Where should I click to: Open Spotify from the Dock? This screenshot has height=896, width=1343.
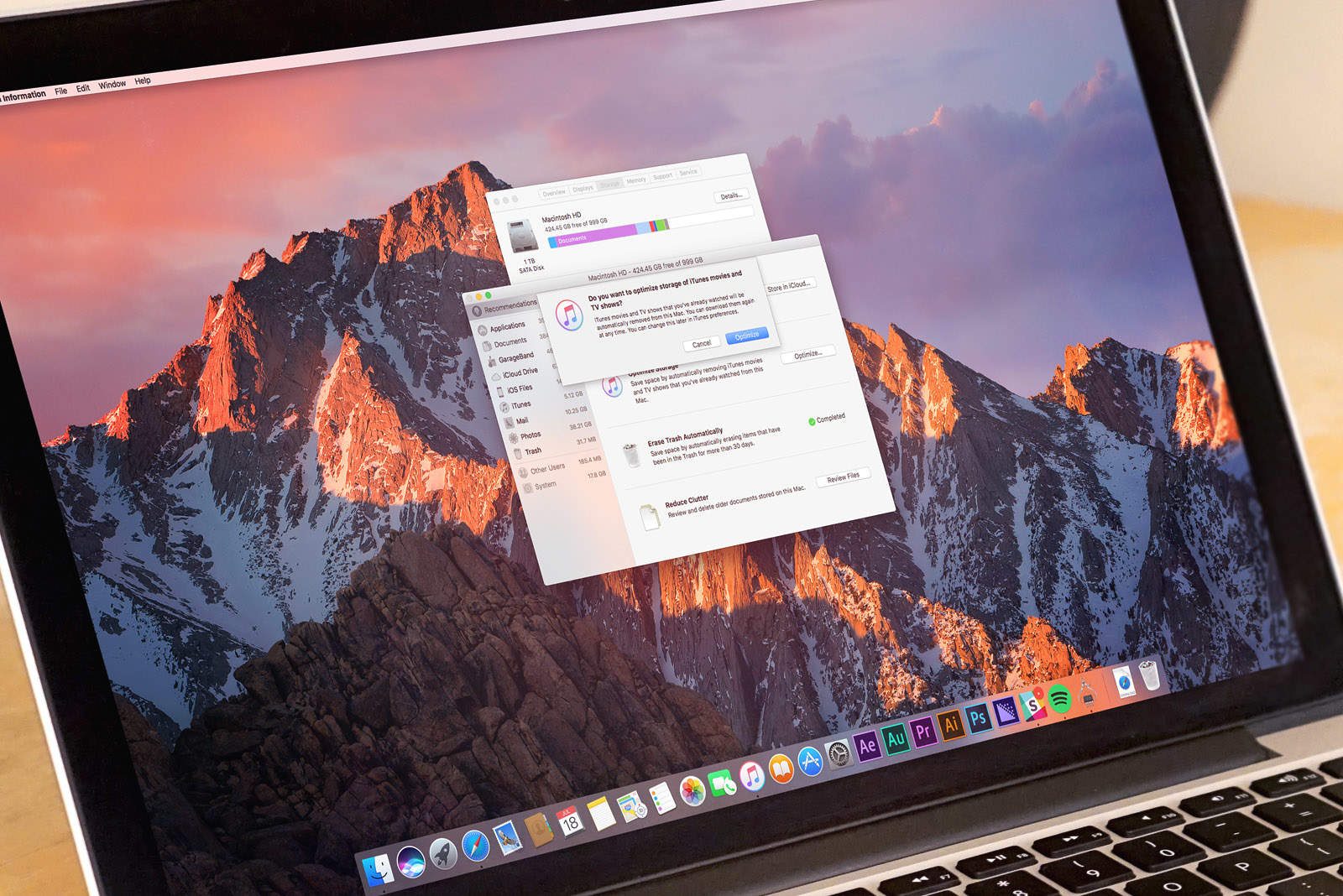point(1060,698)
